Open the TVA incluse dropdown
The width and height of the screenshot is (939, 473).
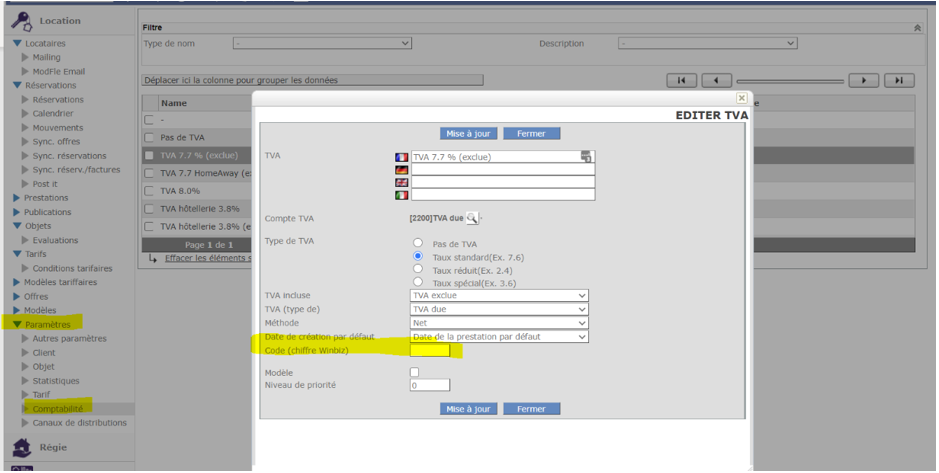(499, 296)
